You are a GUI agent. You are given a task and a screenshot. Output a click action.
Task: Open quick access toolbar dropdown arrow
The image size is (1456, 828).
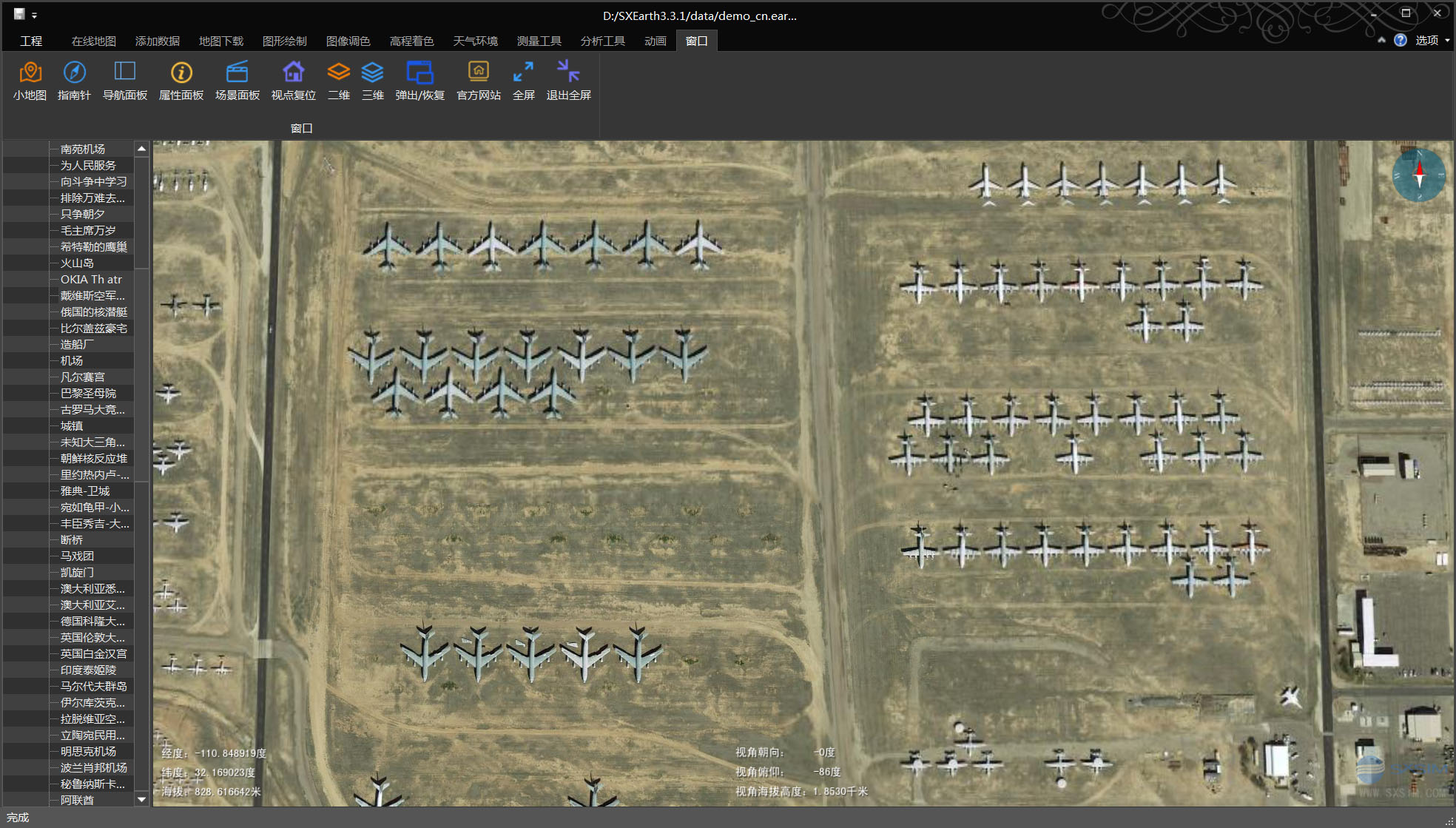34,16
